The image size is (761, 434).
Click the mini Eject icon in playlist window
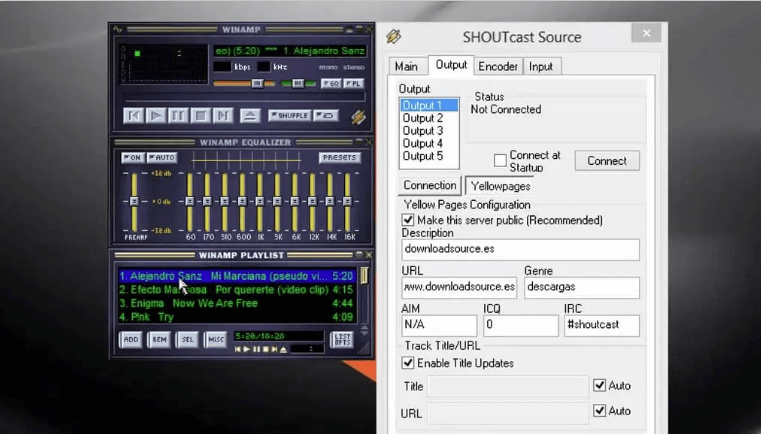pos(284,349)
